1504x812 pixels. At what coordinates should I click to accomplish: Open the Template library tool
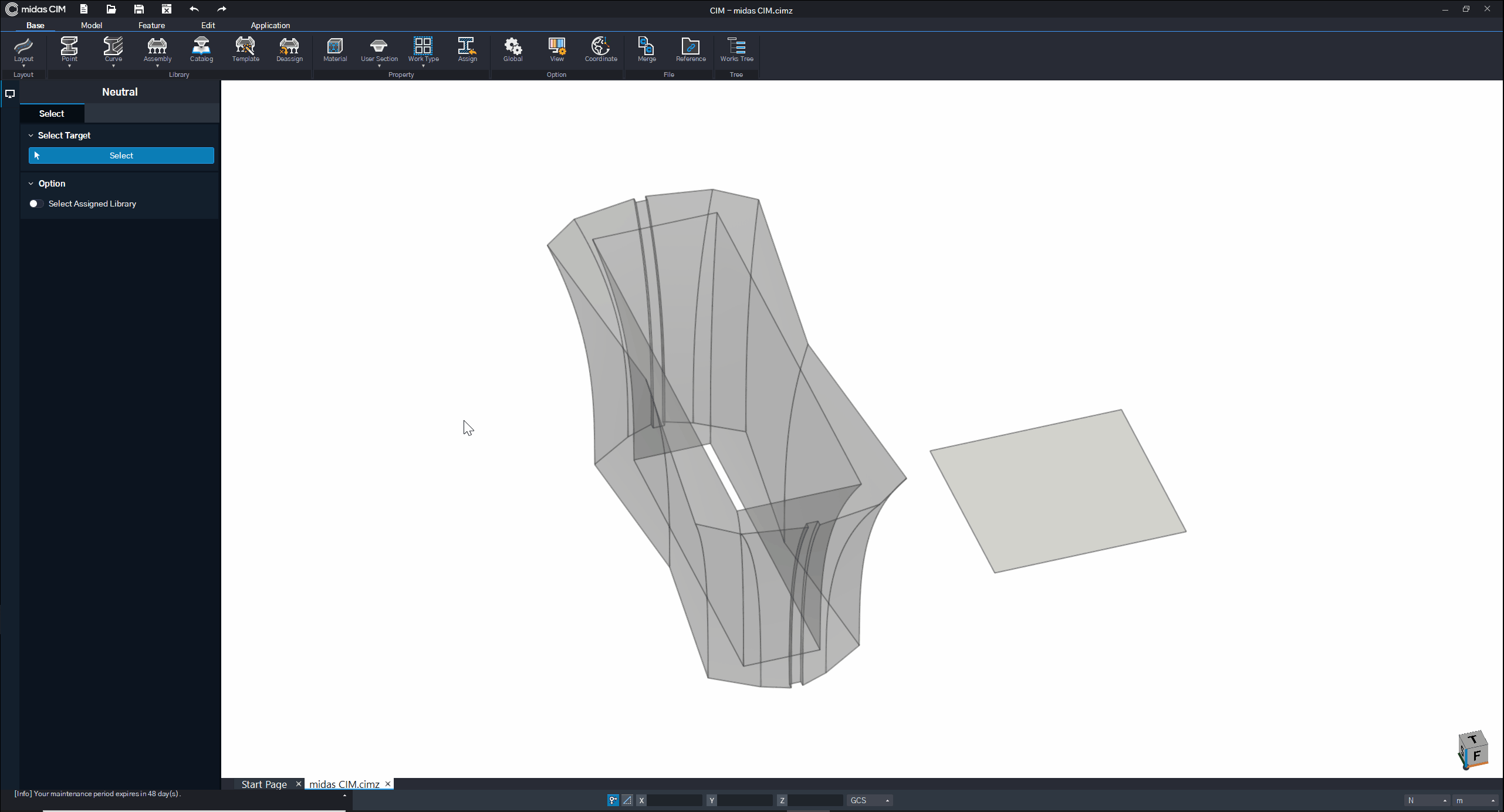[245, 50]
